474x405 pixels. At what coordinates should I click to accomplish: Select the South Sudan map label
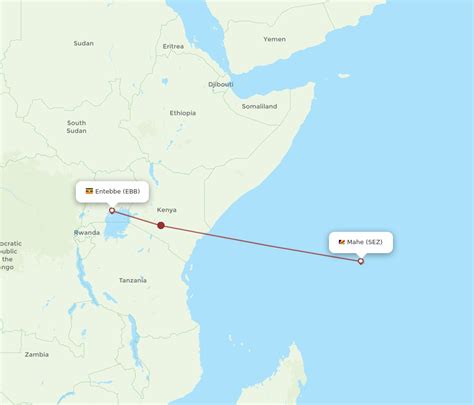coord(76,127)
